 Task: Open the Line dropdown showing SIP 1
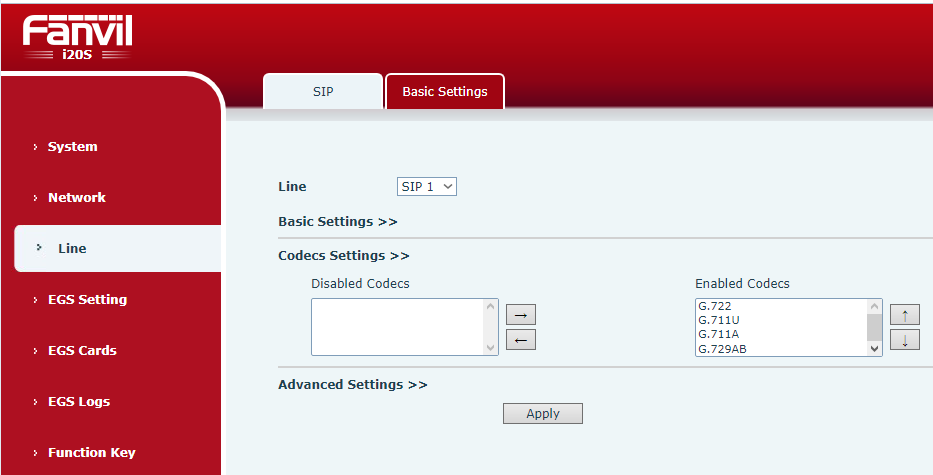[427, 187]
